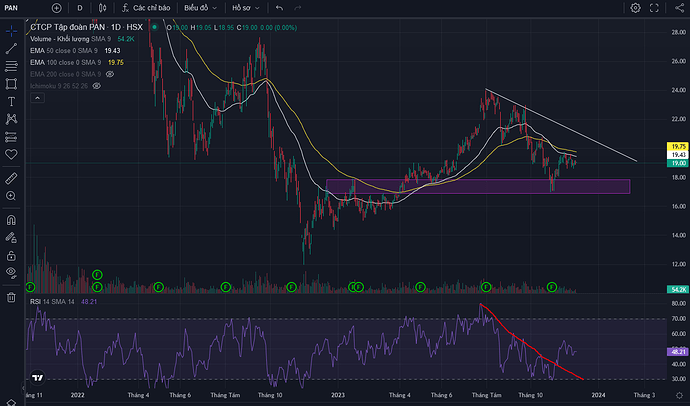Select the EMA 200 close legend
690x406 pixels.
(x=65, y=74)
